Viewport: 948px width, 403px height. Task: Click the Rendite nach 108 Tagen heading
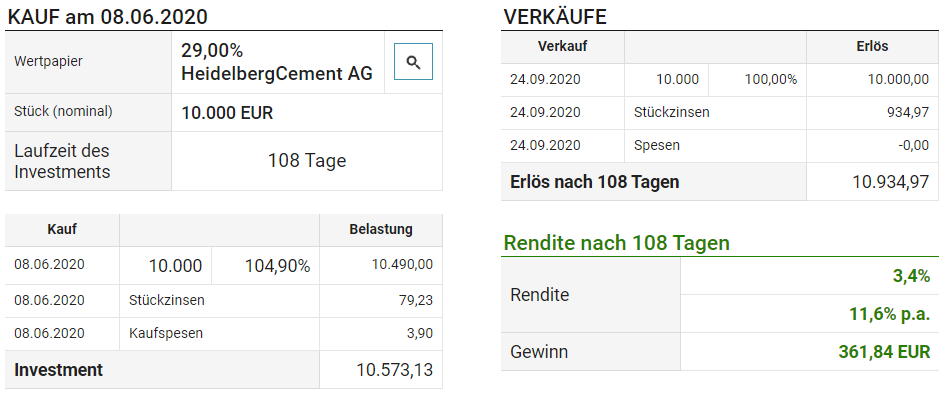click(617, 243)
